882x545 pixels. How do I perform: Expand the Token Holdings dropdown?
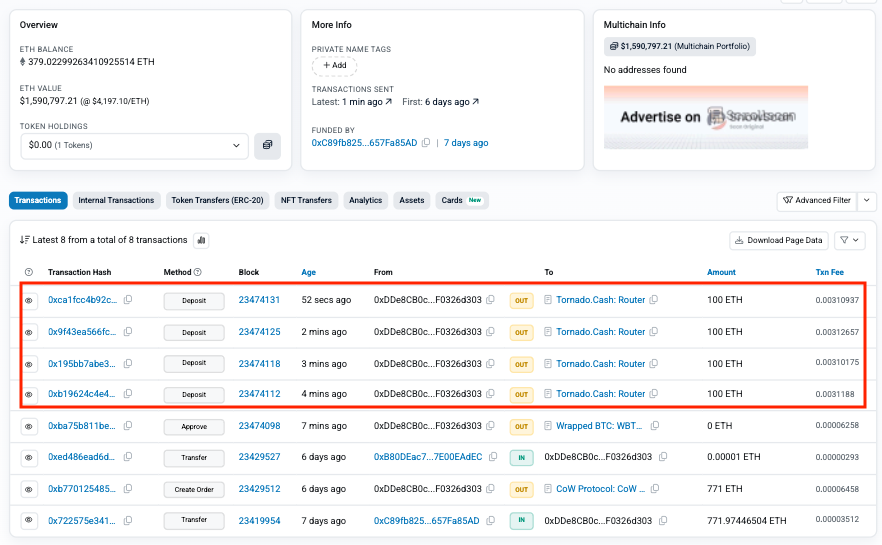point(133,145)
